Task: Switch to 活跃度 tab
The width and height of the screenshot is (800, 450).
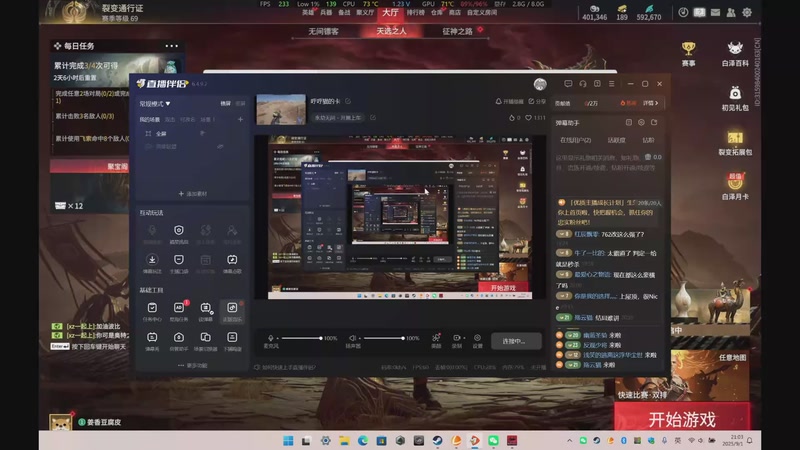Action: tap(616, 140)
